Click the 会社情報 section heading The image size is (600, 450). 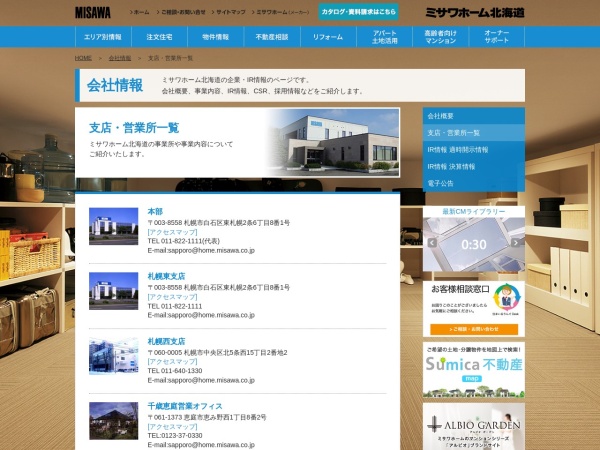pos(115,85)
